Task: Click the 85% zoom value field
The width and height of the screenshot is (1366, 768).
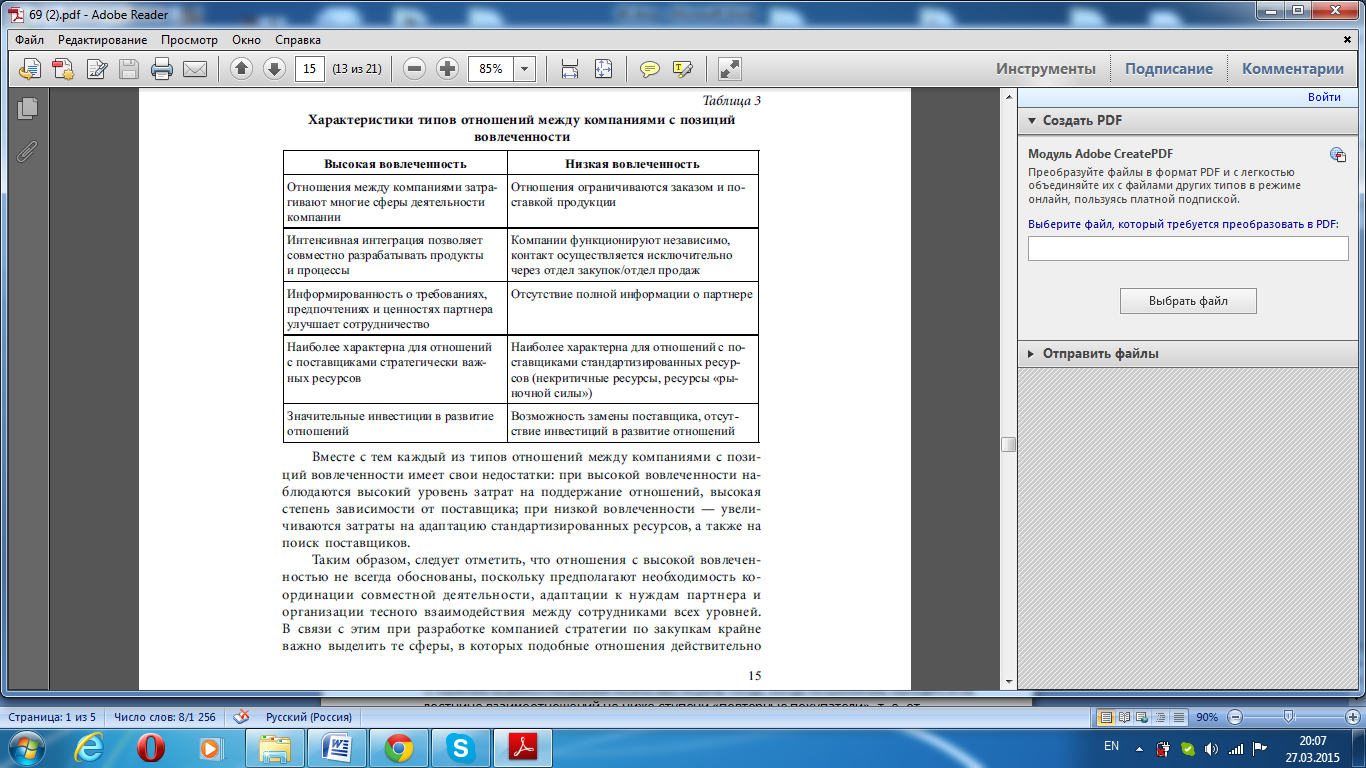Action: [491, 69]
